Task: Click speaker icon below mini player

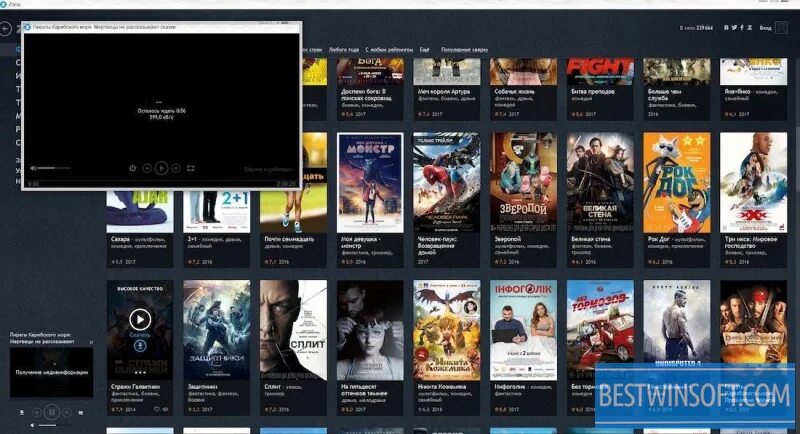Action: click(32, 425)
